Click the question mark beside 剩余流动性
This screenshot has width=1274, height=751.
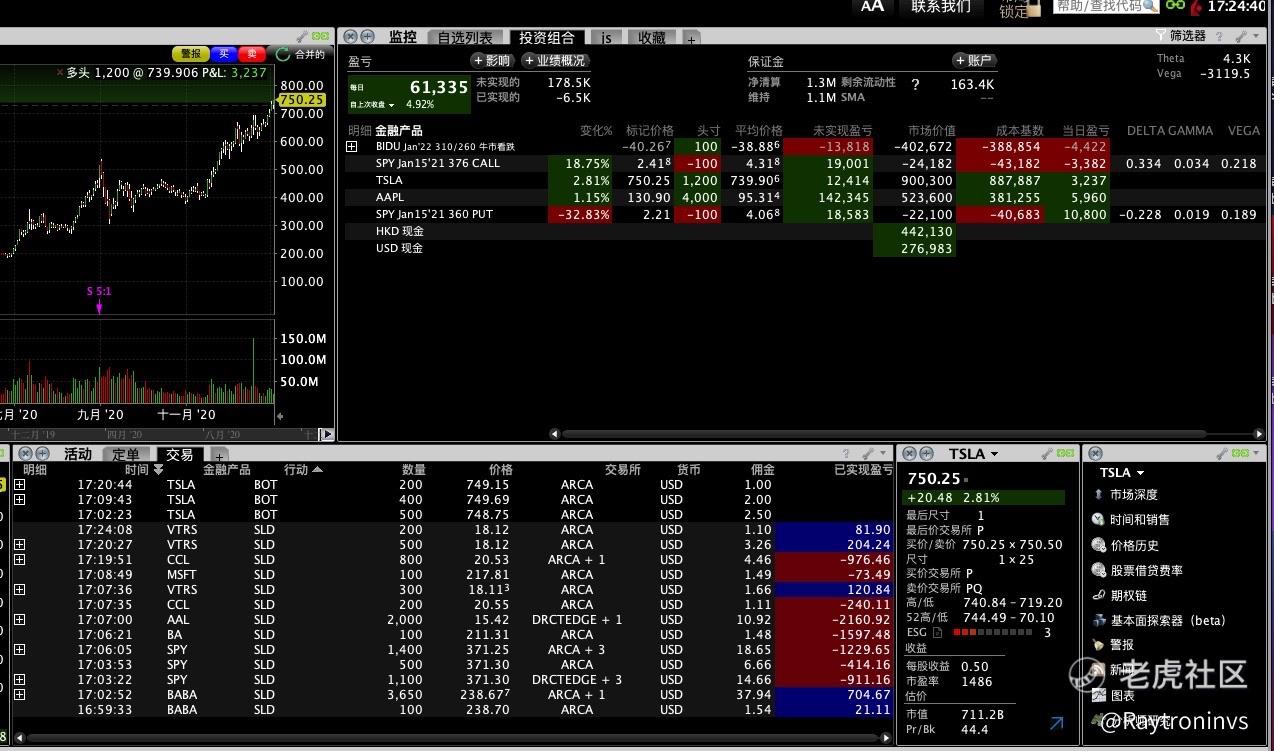[915, 85]
